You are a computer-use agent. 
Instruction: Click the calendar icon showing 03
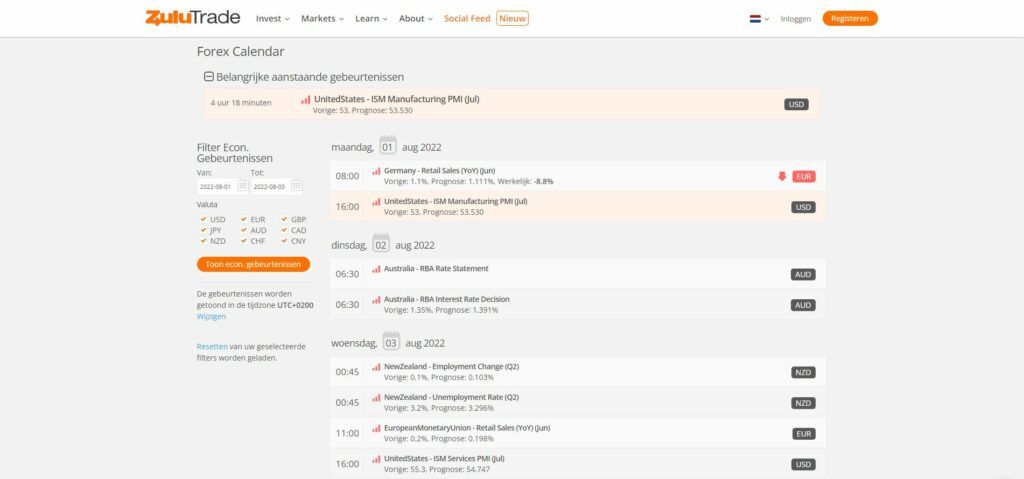391,342
